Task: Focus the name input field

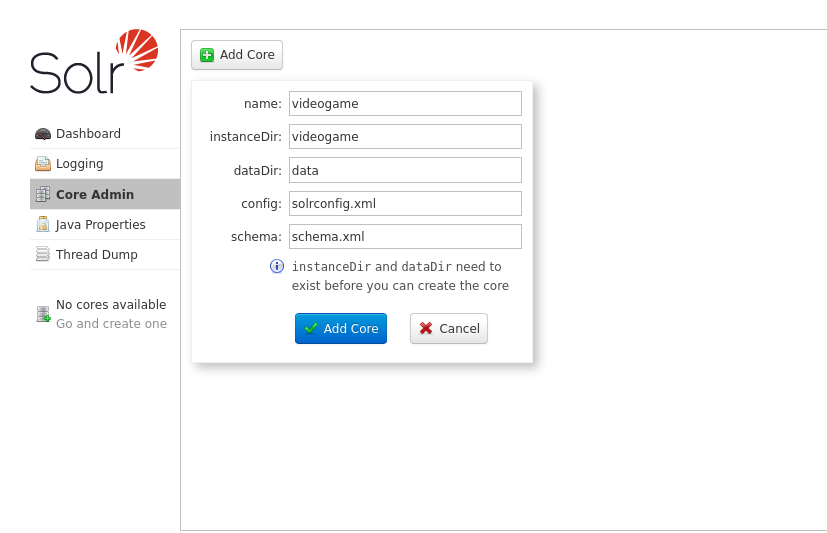Action: (x=405, y=104)
